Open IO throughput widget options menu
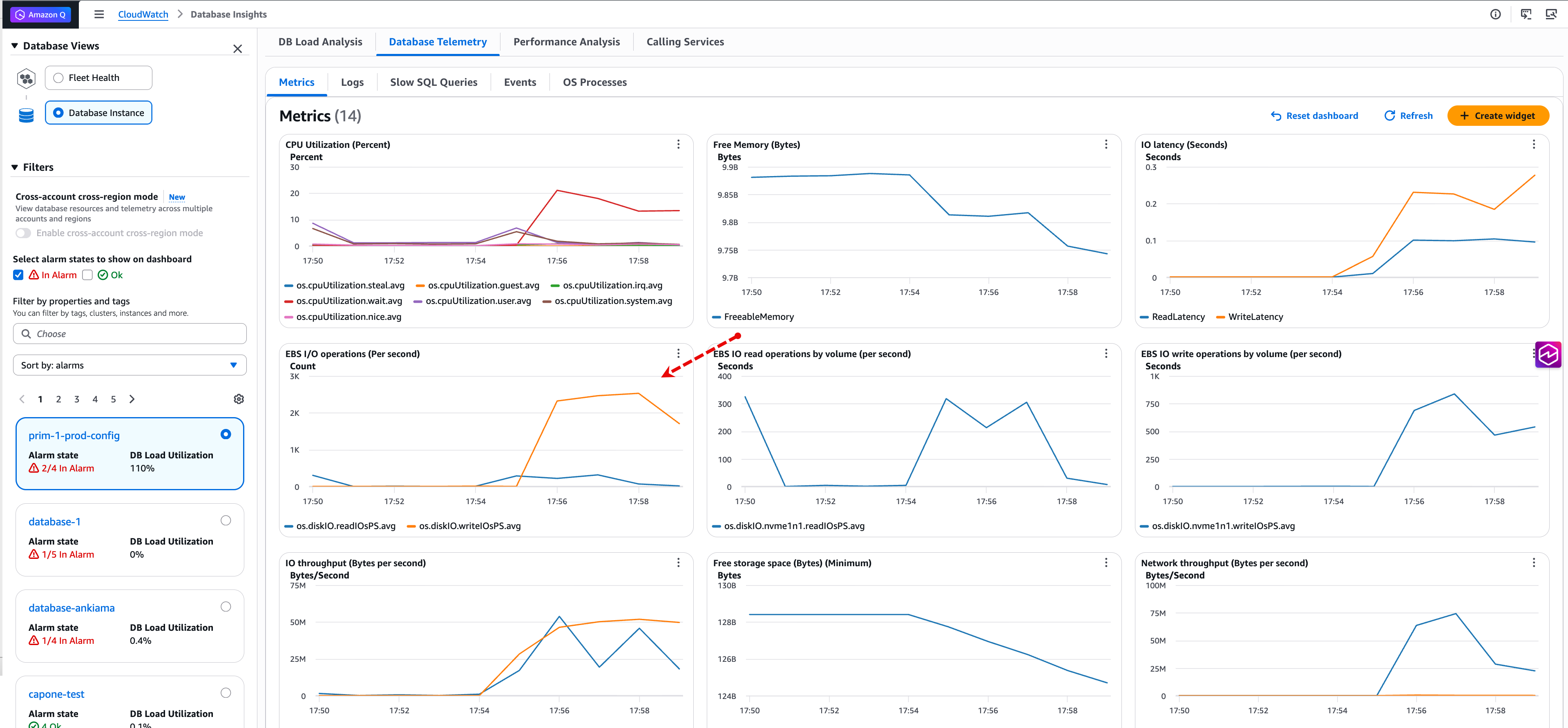1568x728 pixels. click(678, 563)
